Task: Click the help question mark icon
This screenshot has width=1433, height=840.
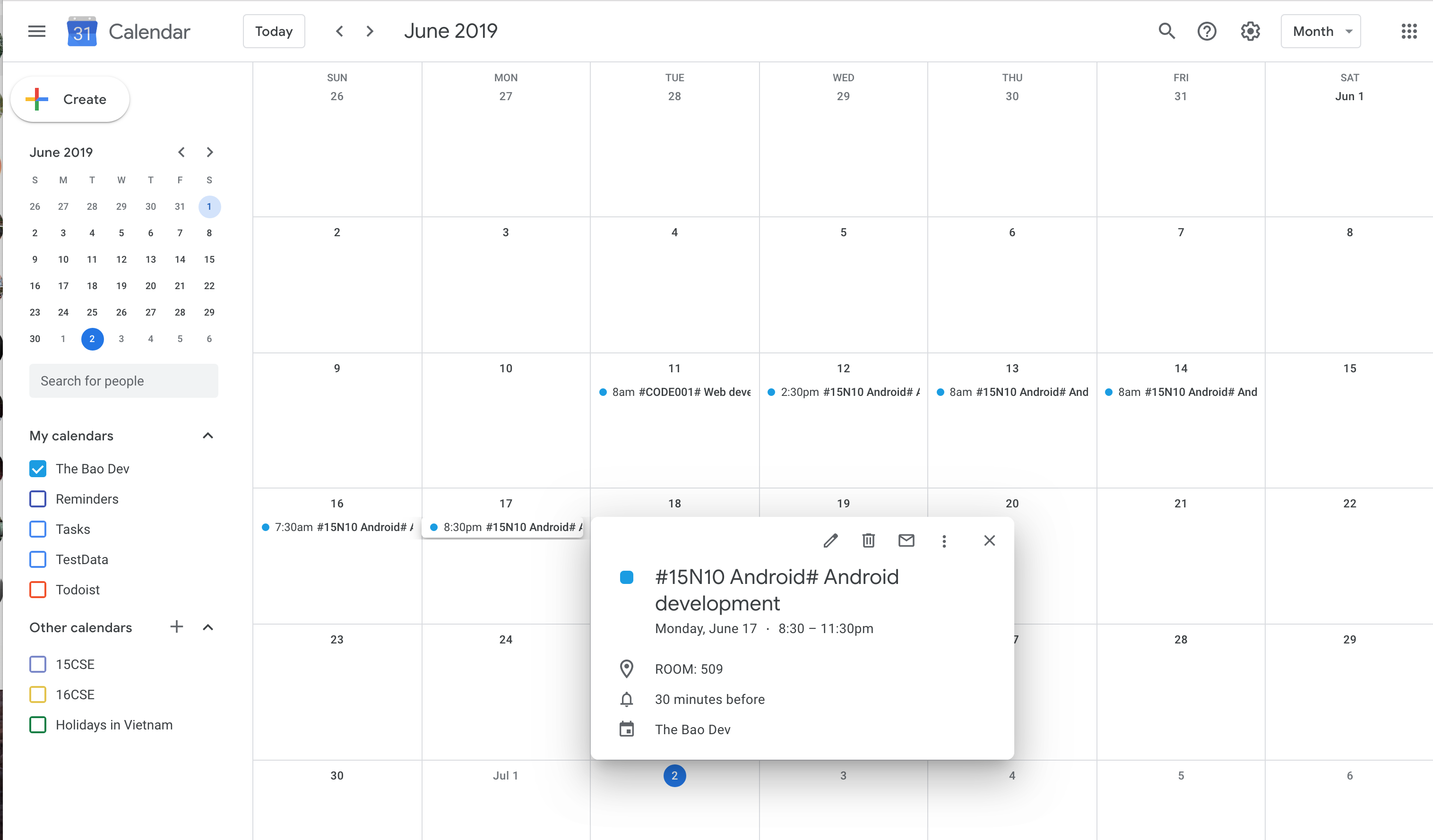Action: point(1207,31)
